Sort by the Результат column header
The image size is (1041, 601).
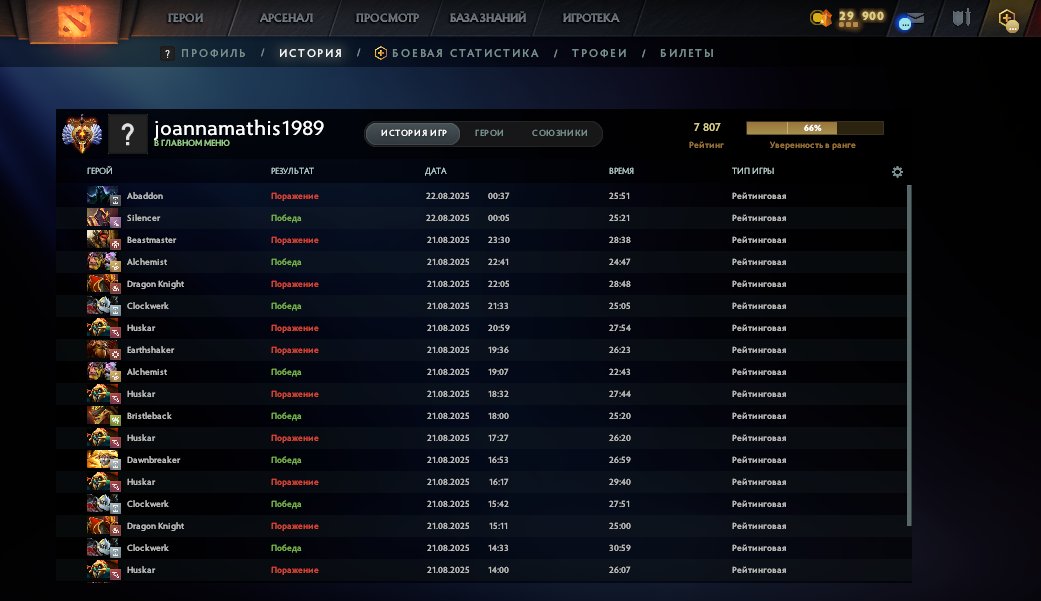coord(292,172)
